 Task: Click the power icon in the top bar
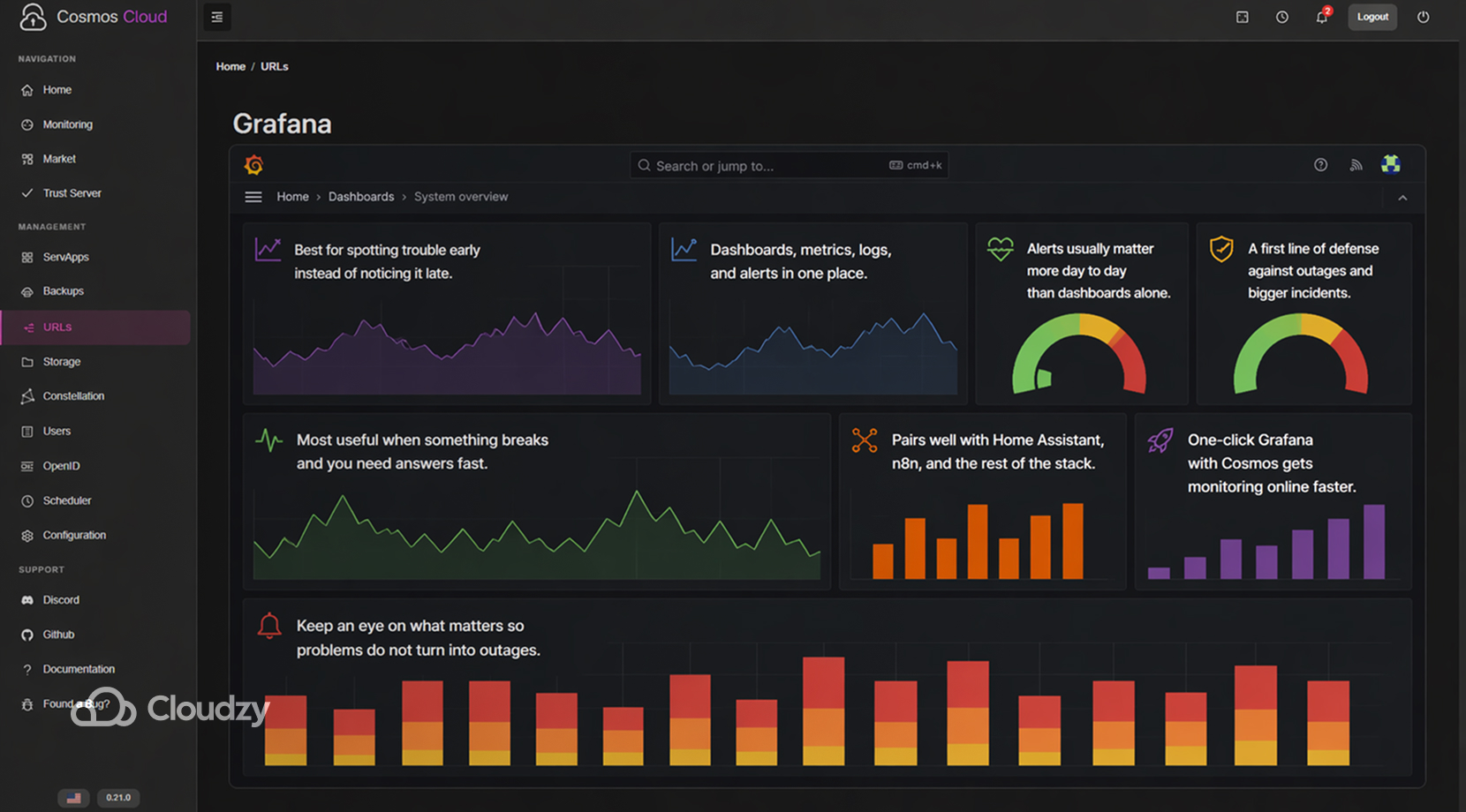click(x=1423, y=17)
